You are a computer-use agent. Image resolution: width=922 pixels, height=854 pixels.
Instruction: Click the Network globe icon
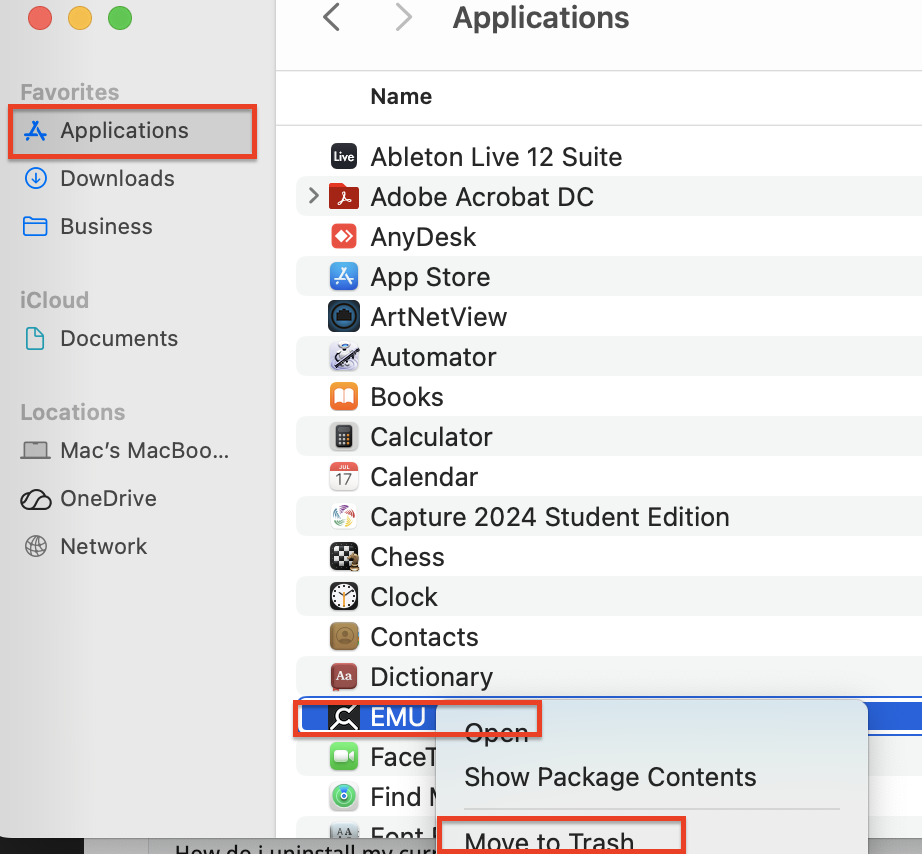tap(36, 546)
